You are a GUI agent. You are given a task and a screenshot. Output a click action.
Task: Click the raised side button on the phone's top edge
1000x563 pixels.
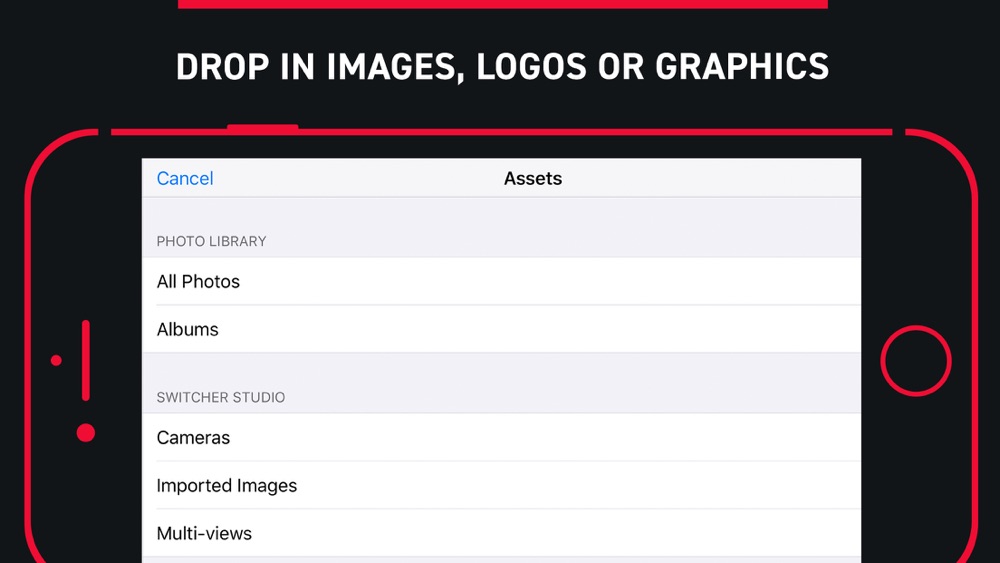[x=263, y=128]
